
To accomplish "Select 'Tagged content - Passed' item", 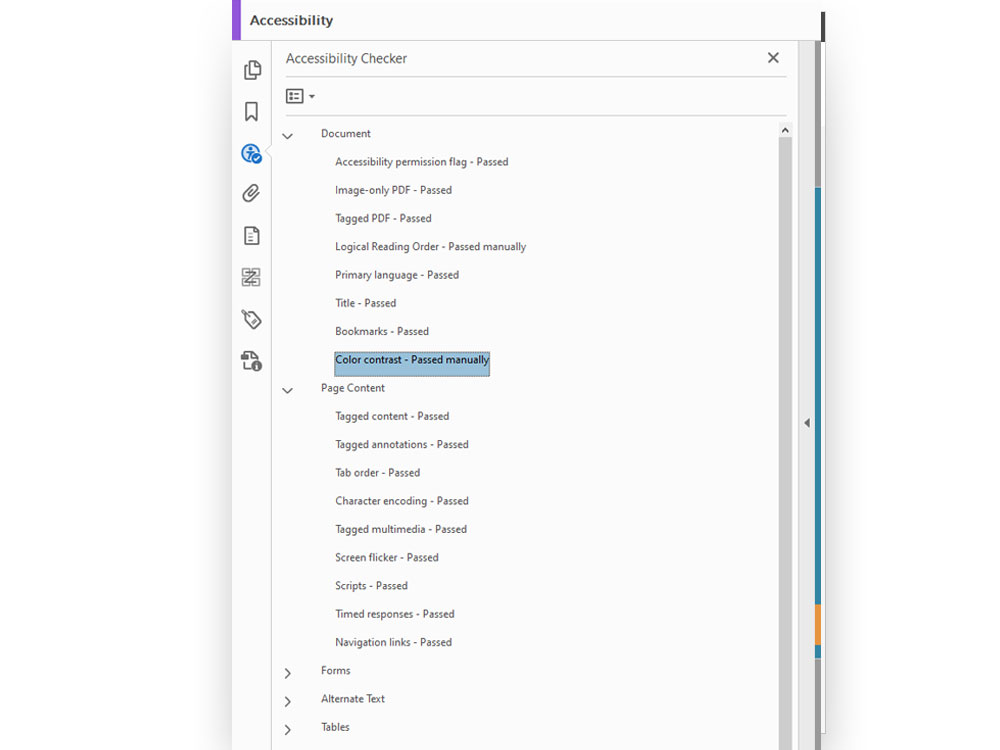I will point(392,416).
